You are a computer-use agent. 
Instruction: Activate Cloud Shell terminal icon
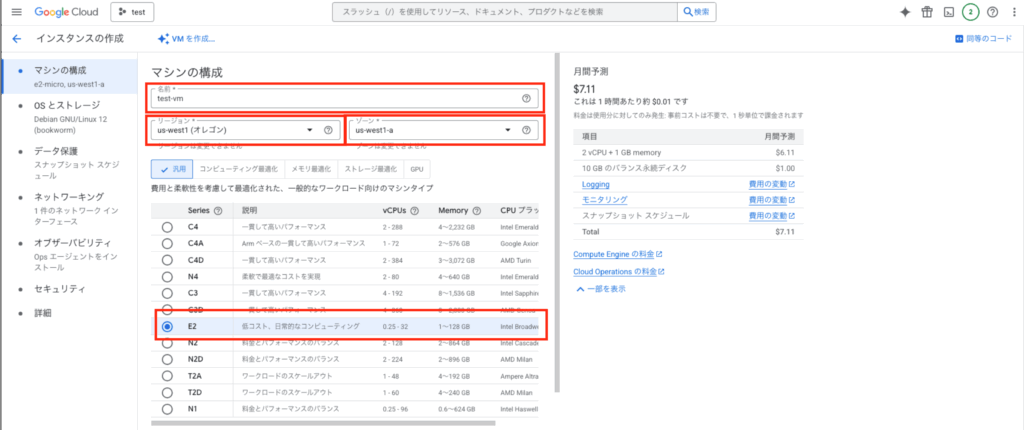click(948, 12)
